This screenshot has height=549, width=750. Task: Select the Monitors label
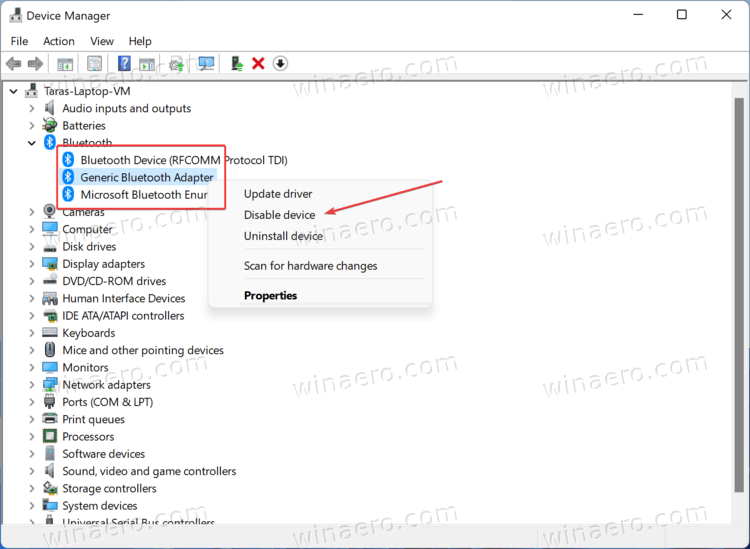click(x=85, y=367)
